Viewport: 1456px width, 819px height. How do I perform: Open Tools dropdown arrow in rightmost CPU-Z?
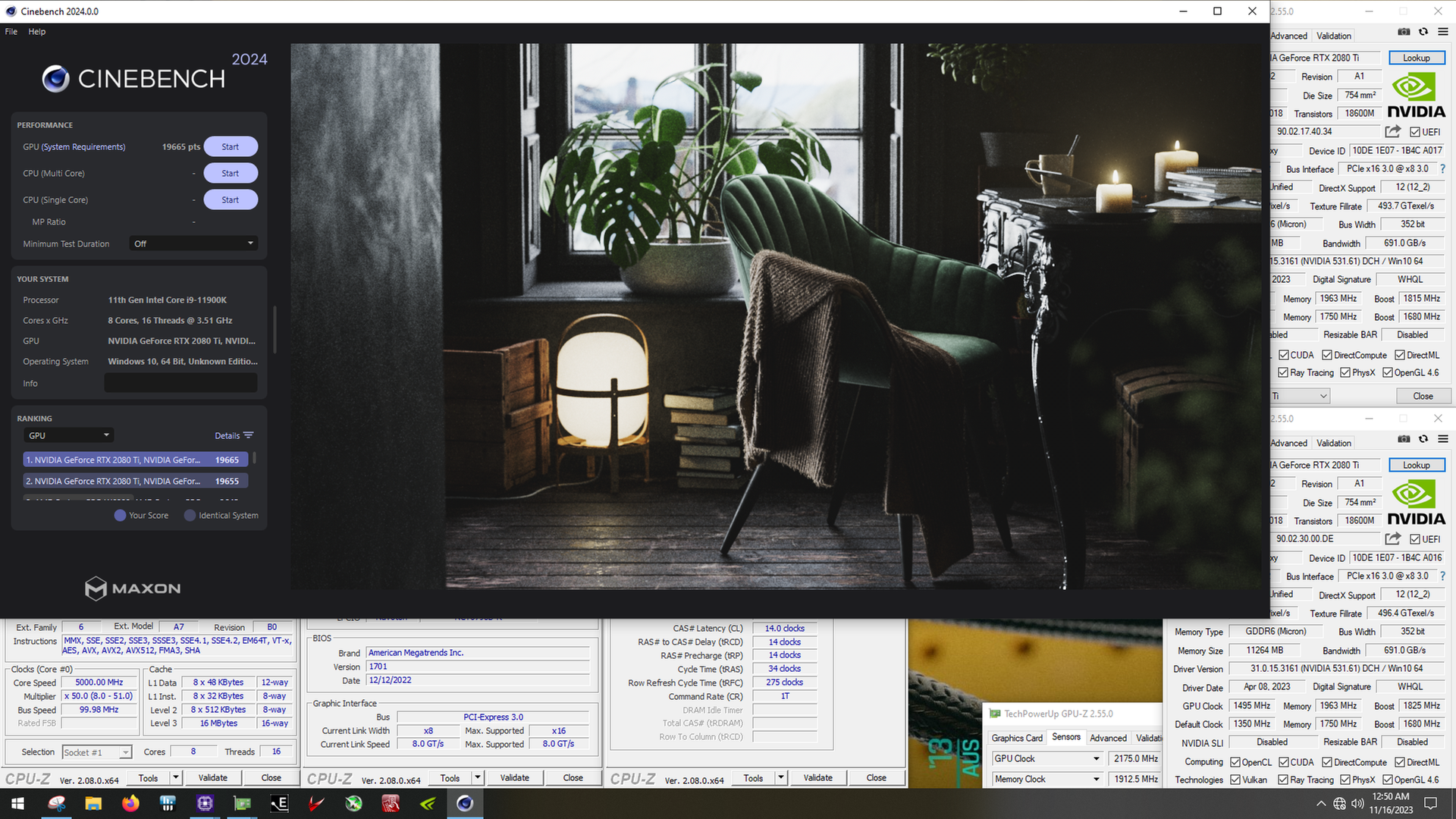click(x=781, y=777)
